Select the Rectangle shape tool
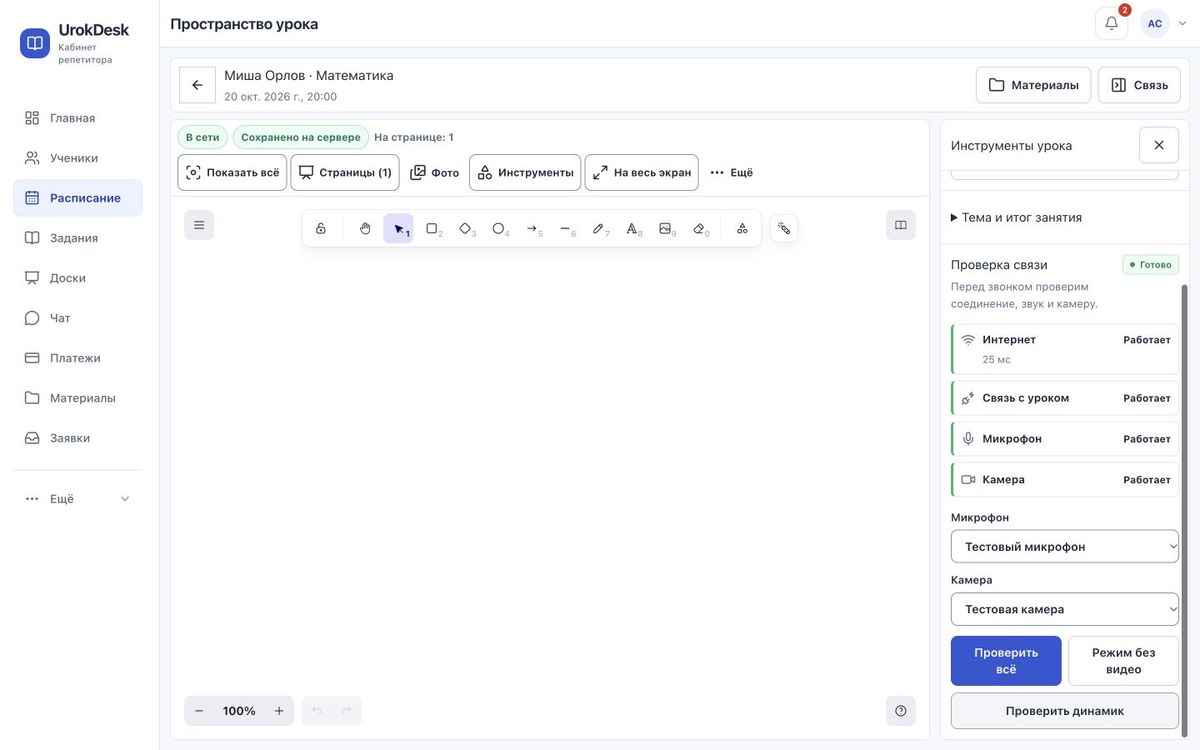 432,228
